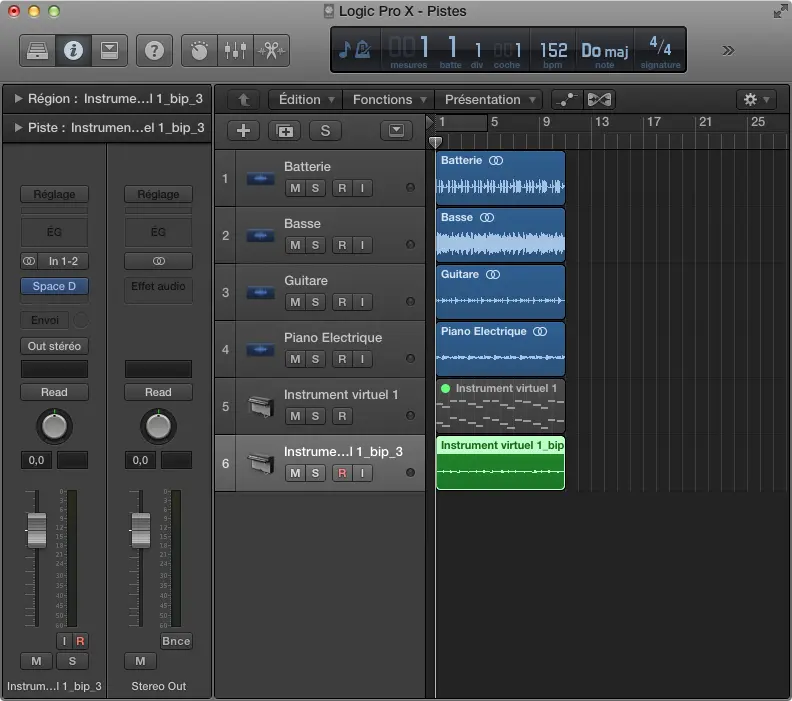Click the Space D effect slot
This screenshot has height=701, width=792.
(x=54, y=286)
